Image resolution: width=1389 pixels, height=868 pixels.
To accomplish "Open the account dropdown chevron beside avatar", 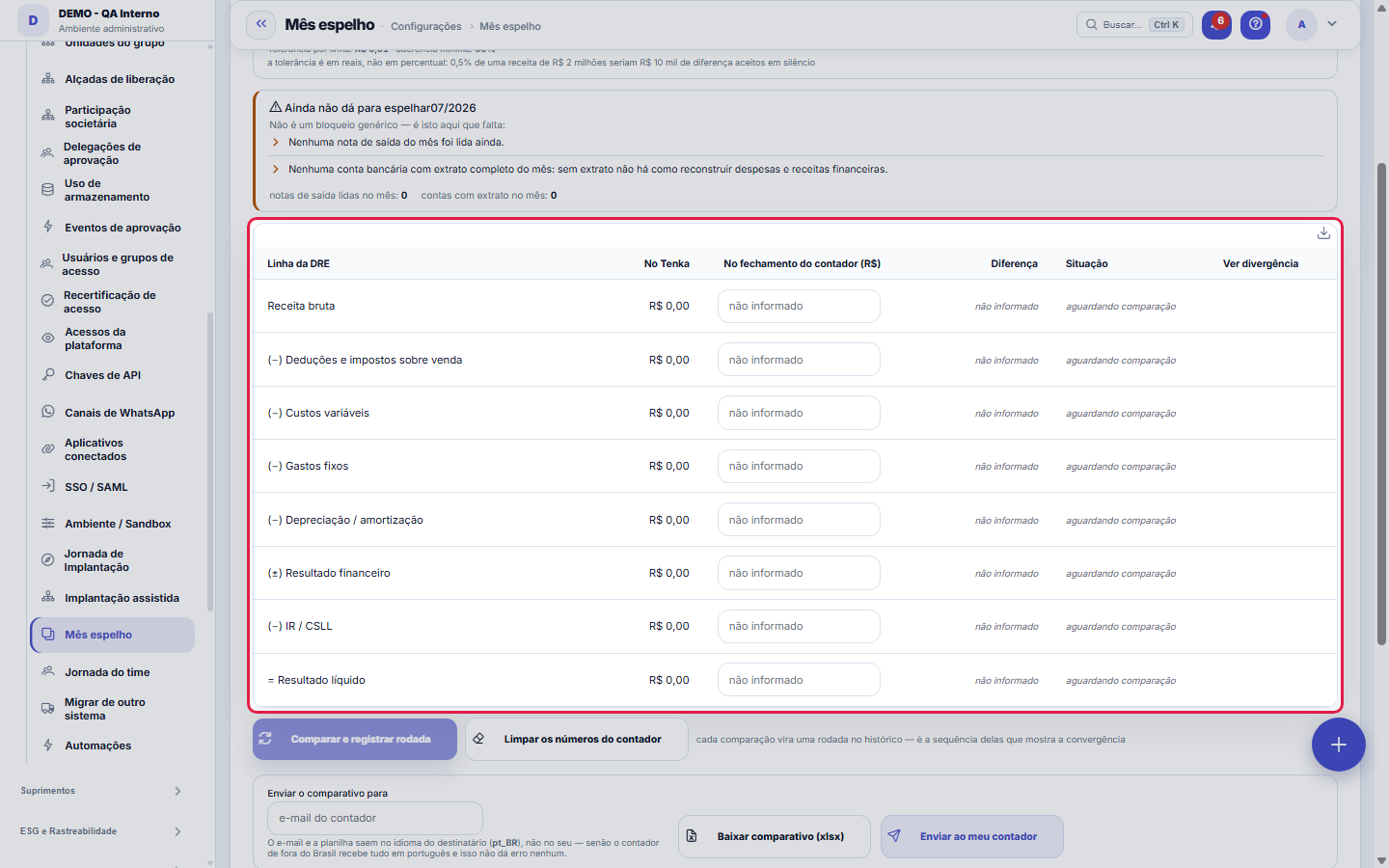I will (x=1332, y=24).
